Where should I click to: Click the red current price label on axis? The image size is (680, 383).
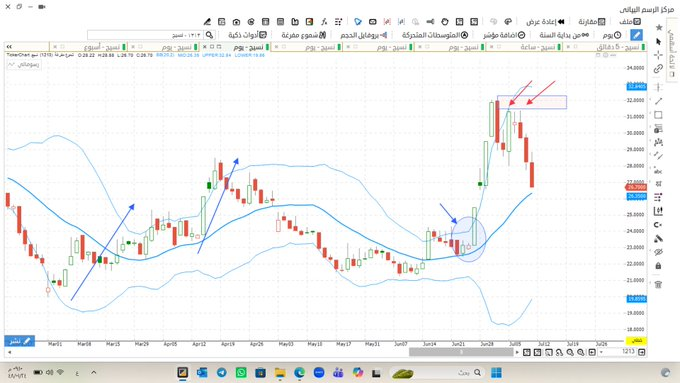636,187
